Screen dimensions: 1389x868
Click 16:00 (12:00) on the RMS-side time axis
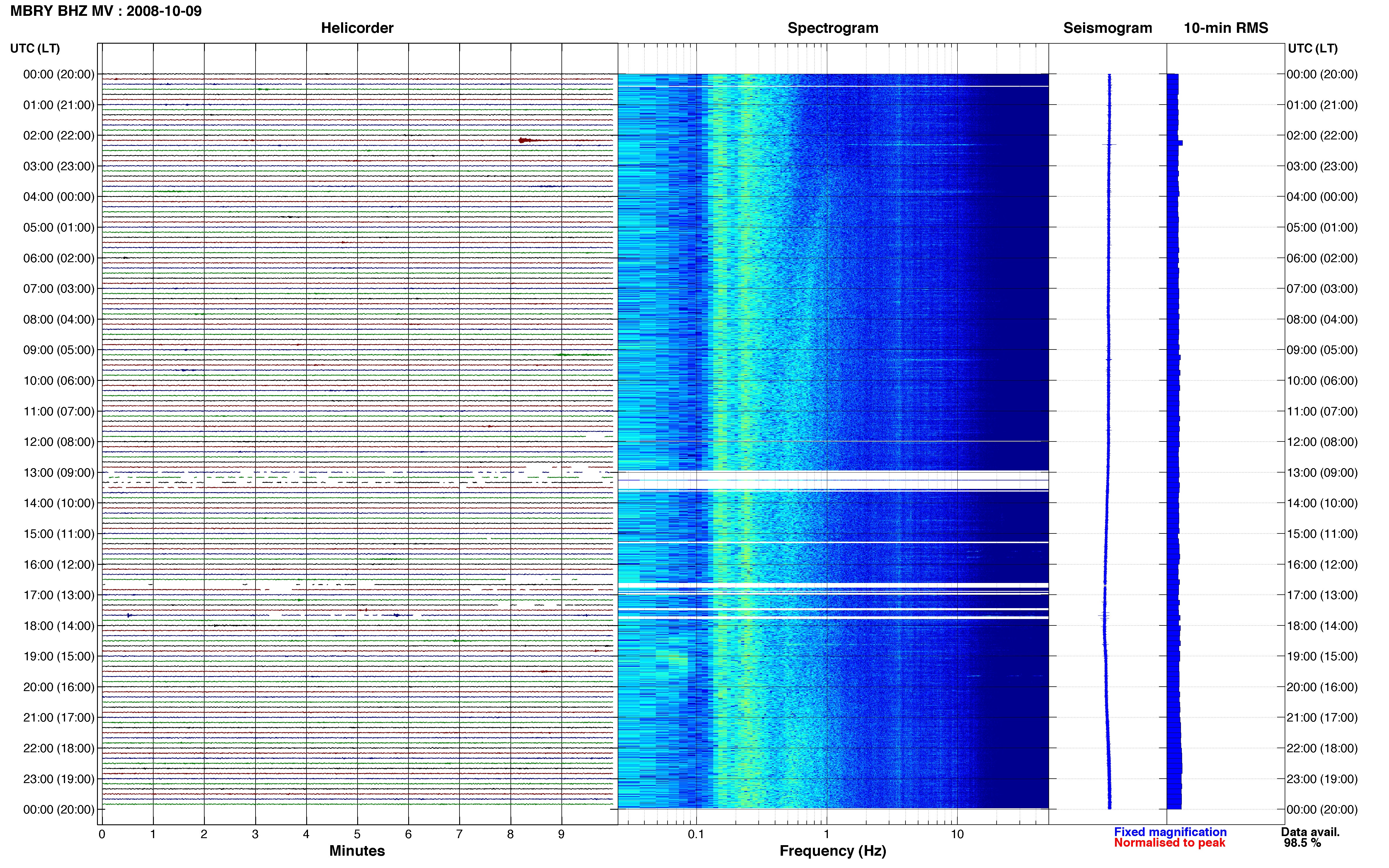click(1322, 564)
